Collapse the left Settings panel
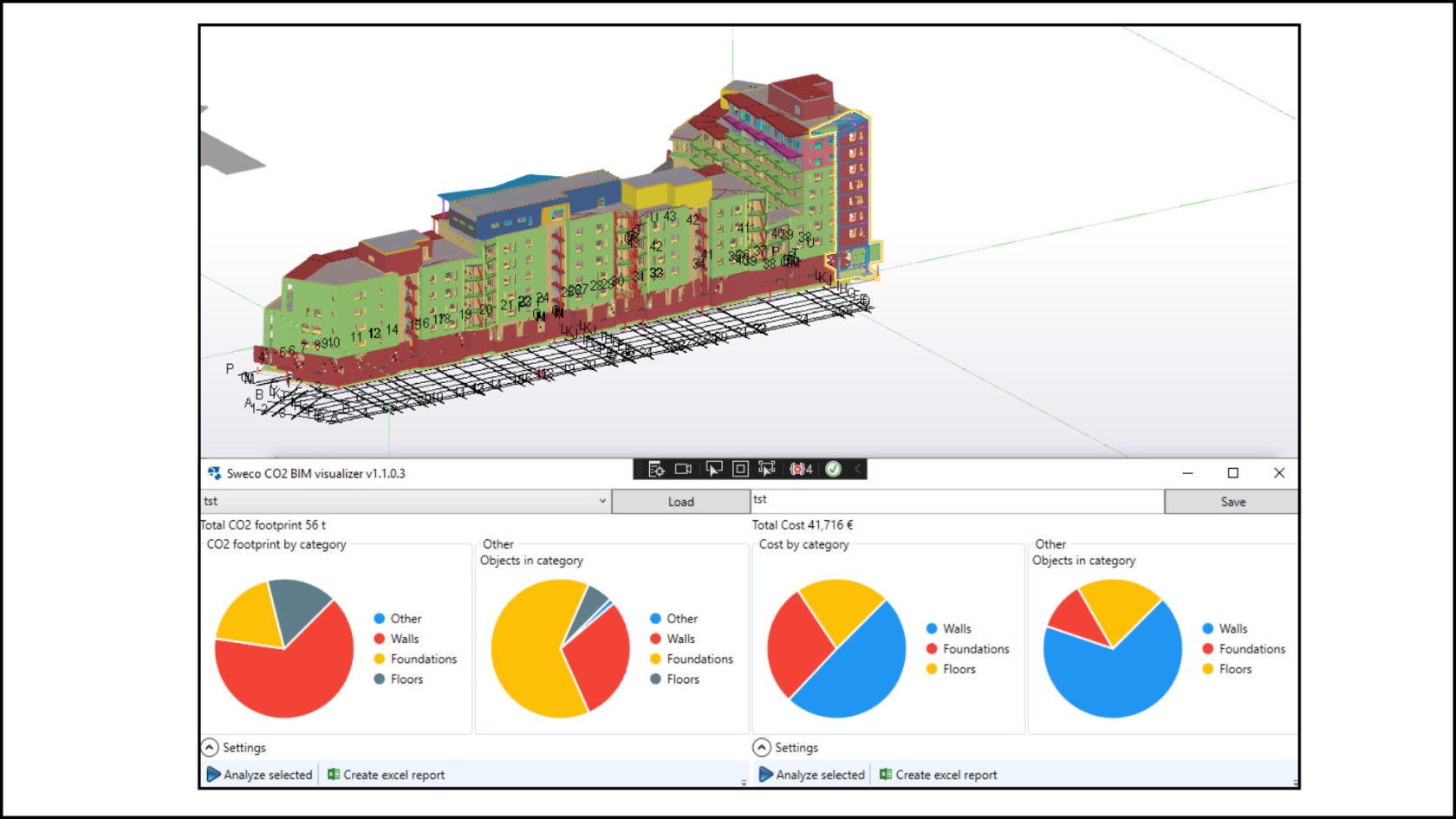 (210, 747)
